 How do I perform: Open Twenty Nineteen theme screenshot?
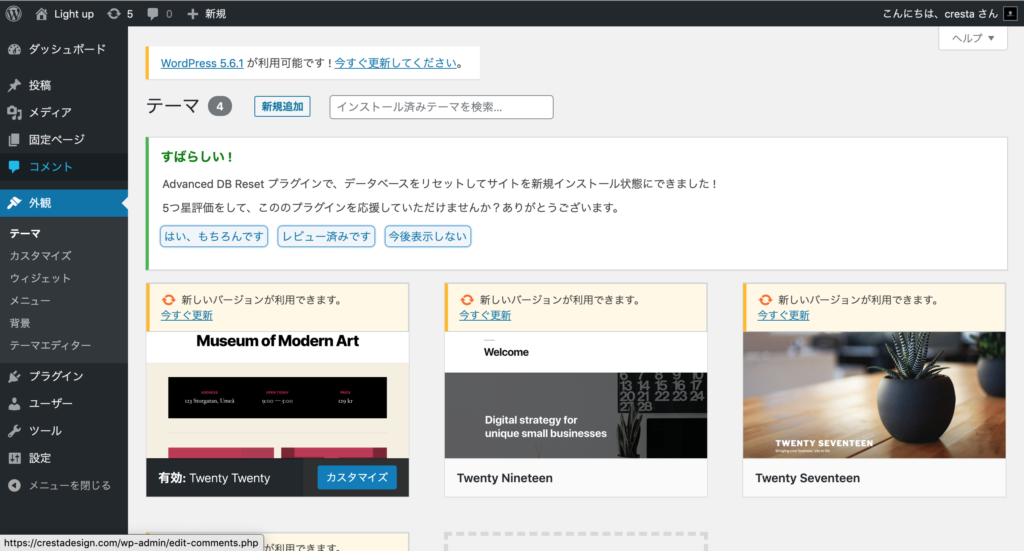(576, 395)
